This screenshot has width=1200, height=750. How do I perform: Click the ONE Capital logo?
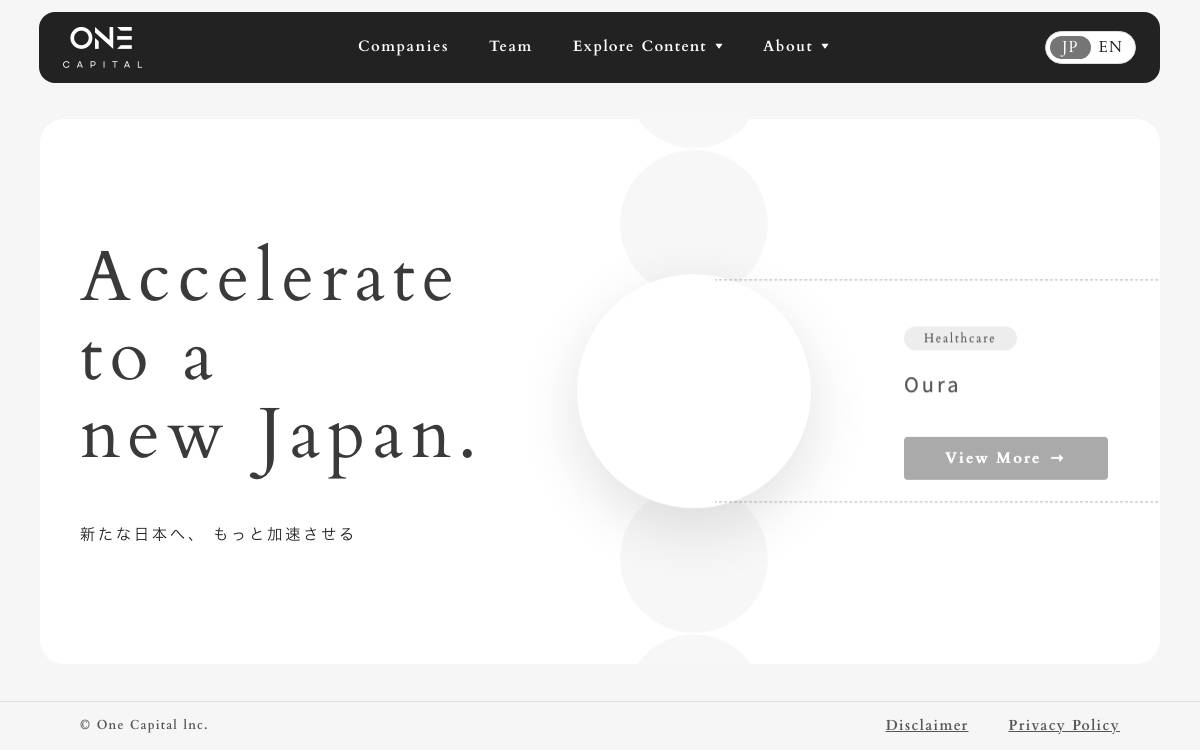103,47
